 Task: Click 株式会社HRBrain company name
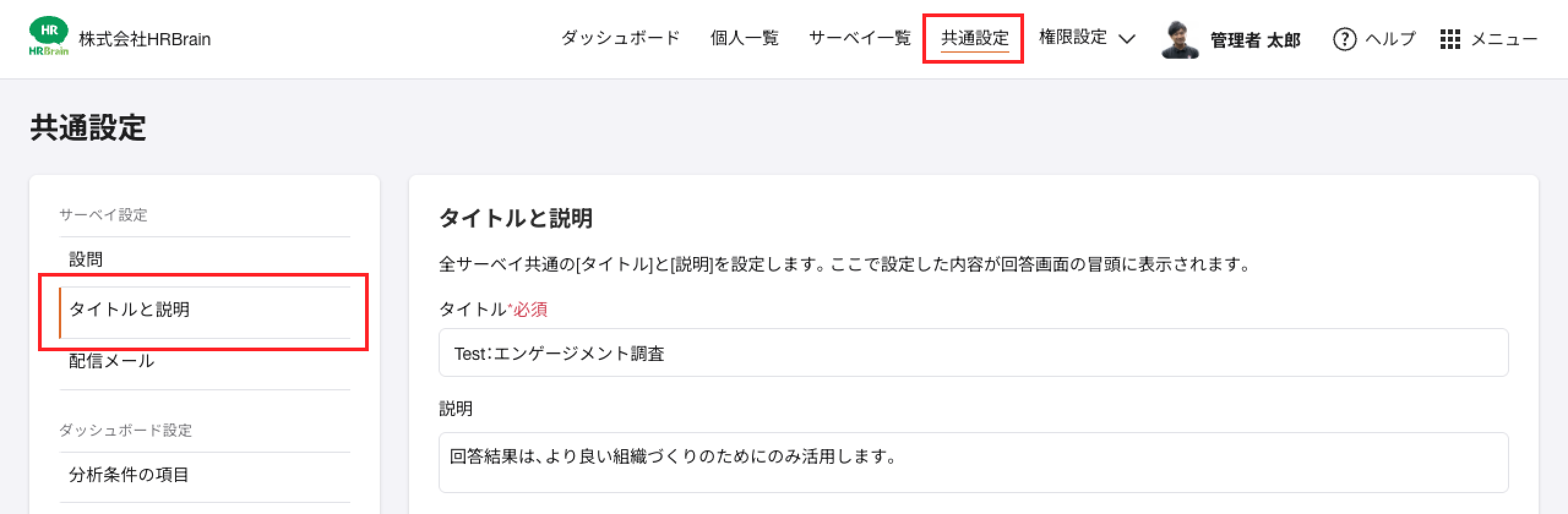(145, 39)
